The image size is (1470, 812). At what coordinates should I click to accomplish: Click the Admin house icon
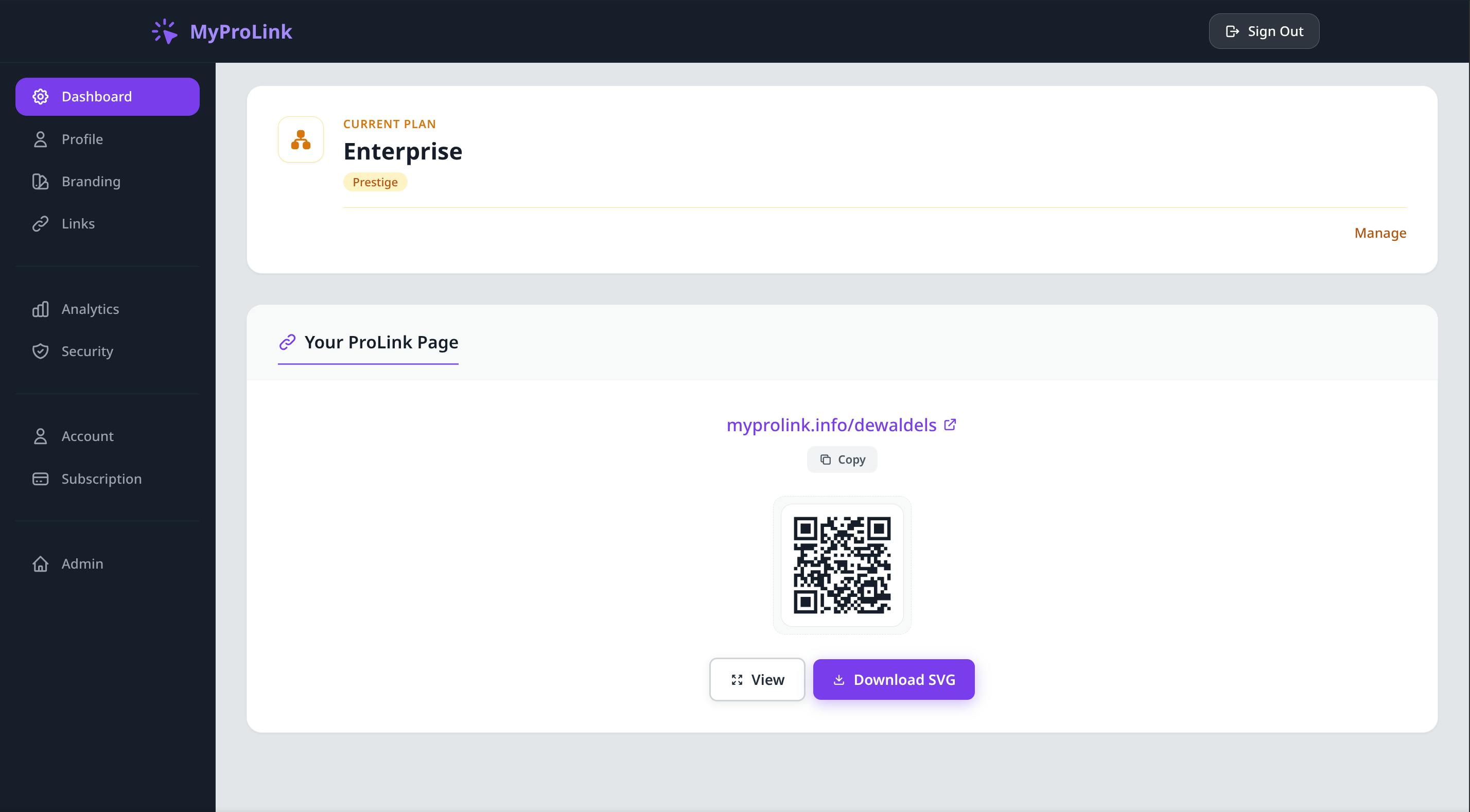pyautogui.click(x=40, y=564)
